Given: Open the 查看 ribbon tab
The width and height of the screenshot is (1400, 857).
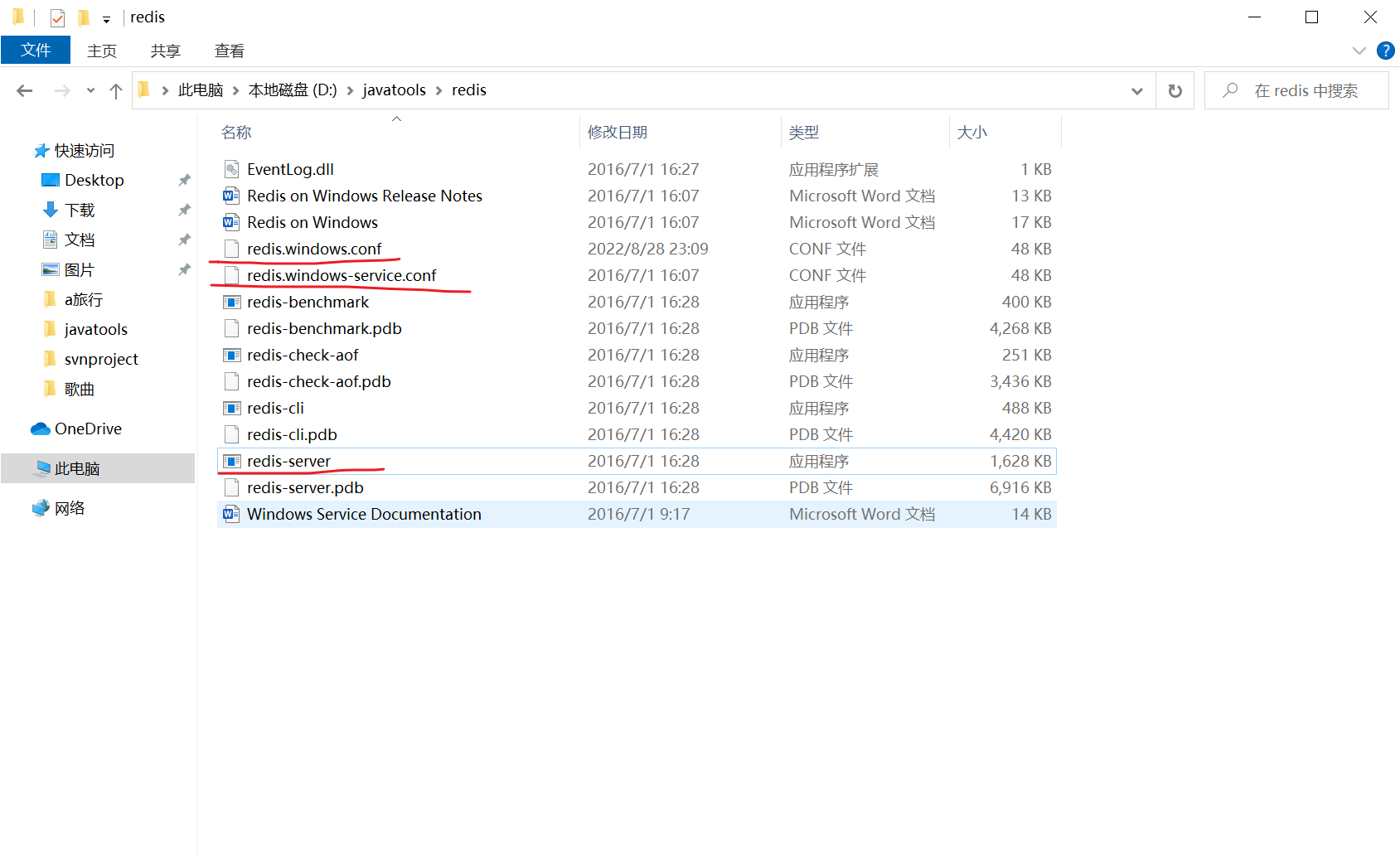Looking at the screenshot, I should coord(230,51).
